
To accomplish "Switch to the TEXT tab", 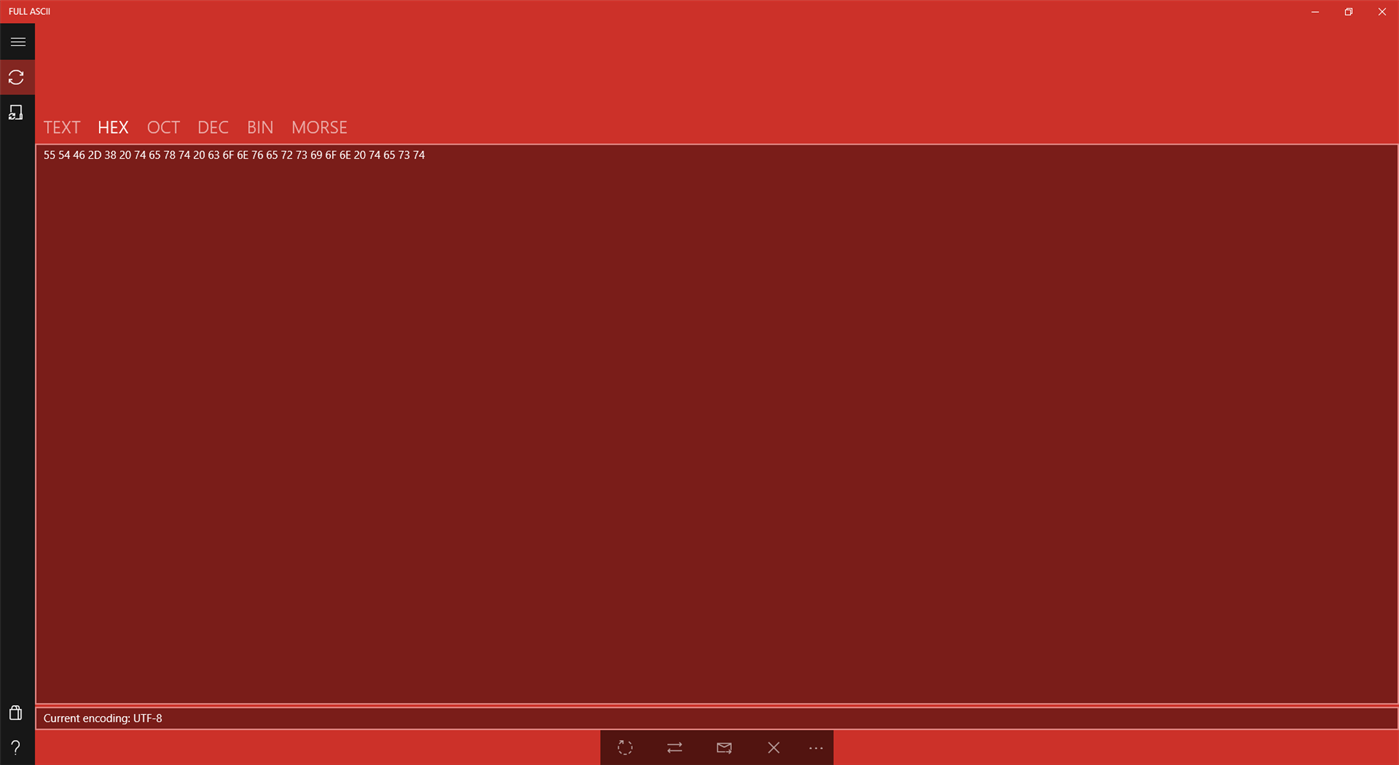I will 61,127.
